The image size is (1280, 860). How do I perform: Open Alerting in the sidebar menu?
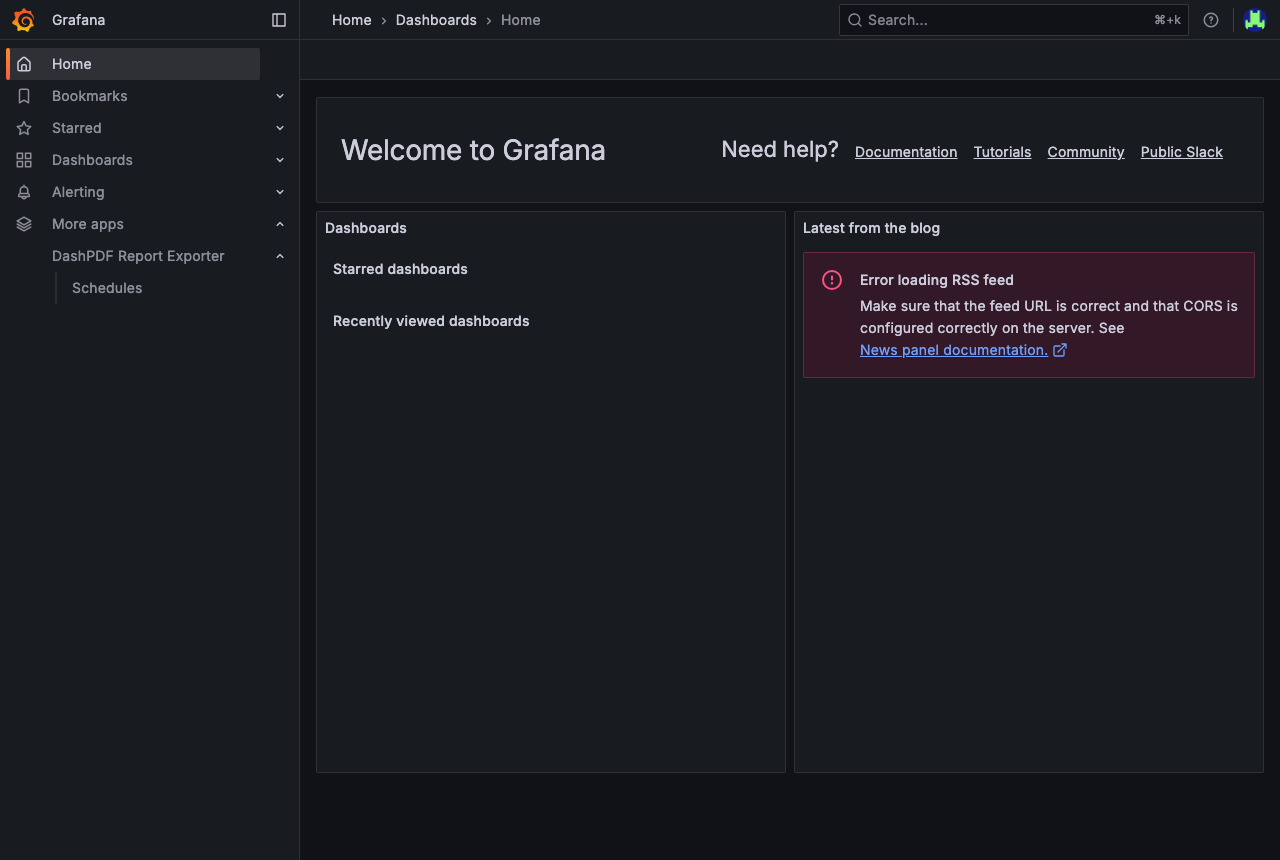pos(78,192)
